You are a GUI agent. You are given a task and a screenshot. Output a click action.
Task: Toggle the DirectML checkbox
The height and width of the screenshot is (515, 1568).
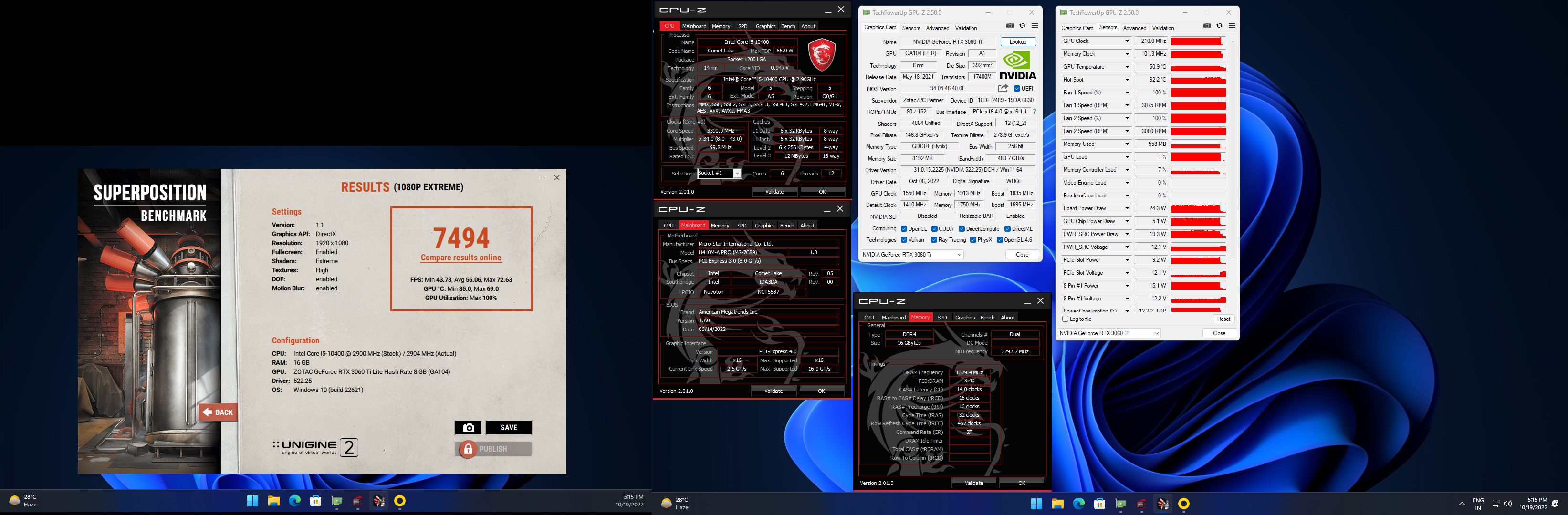tap(1007, 229)
